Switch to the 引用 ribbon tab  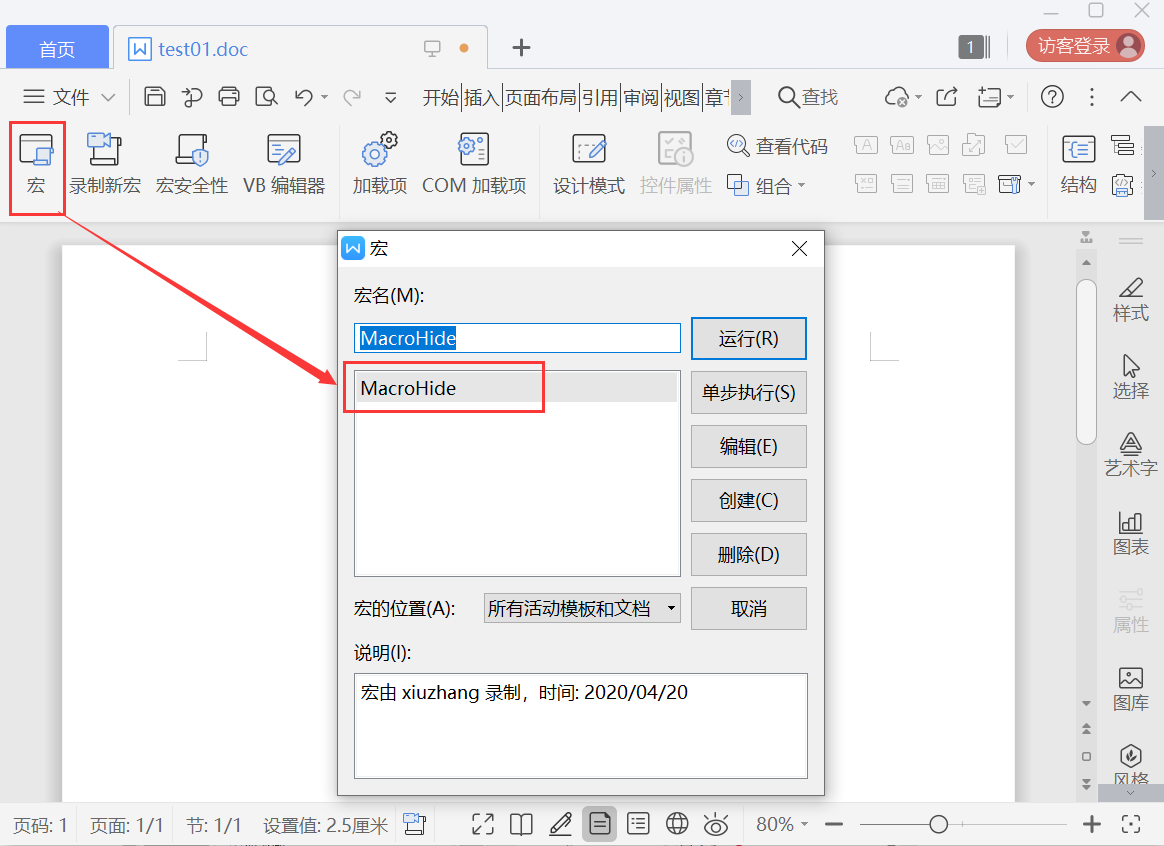599,97
